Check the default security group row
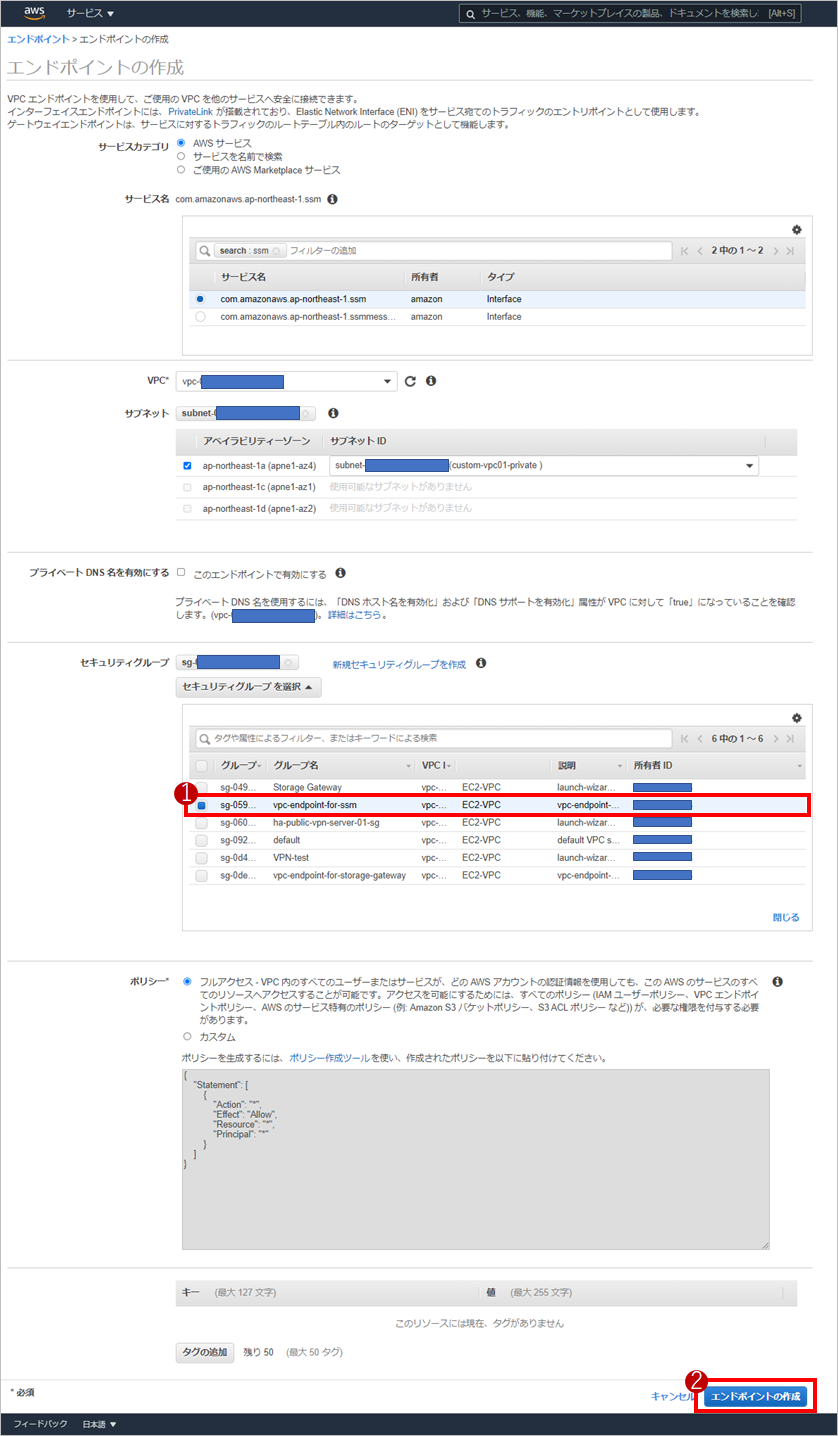Viewport: 838px width, 1436px height. (x=202, y=841)
